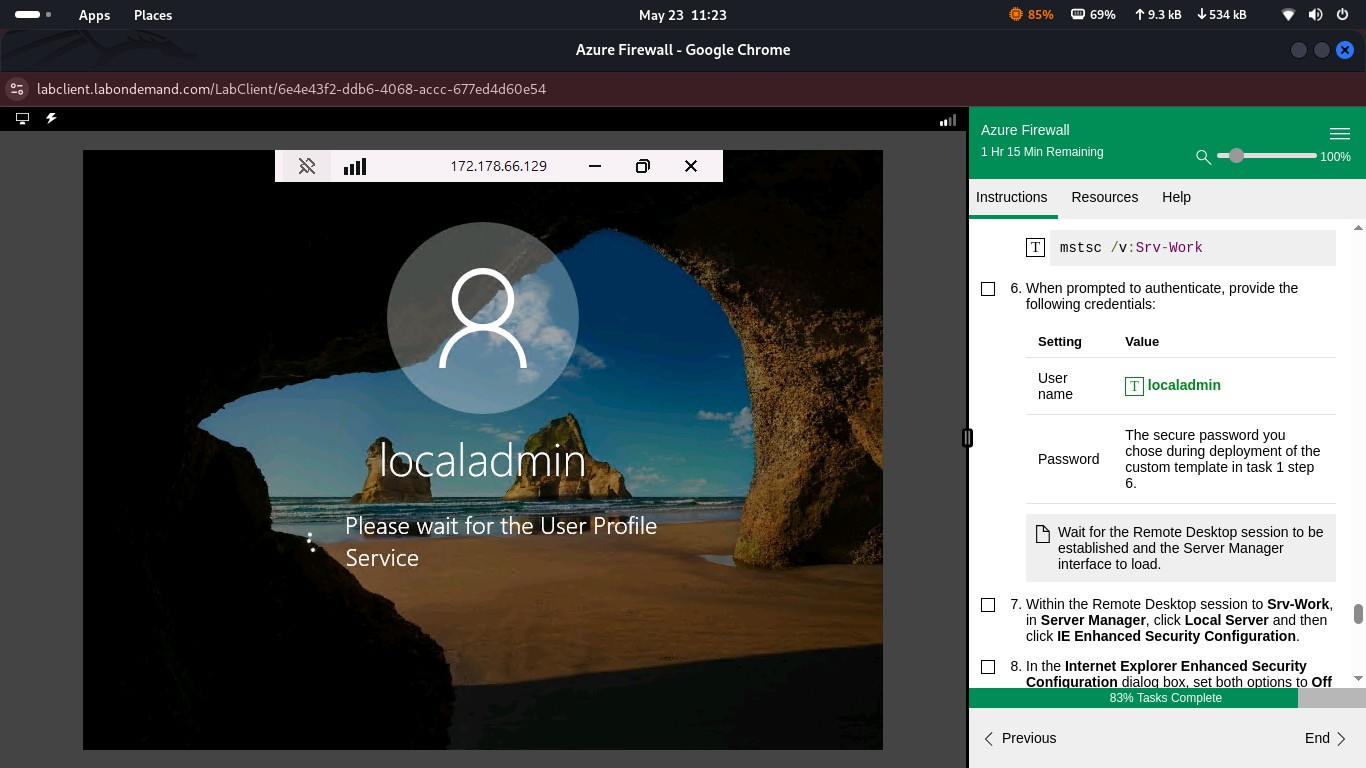Go back using the Previous button
Image resolution: width=1366 pixels, height=768 pixels.
[1027, 738]
